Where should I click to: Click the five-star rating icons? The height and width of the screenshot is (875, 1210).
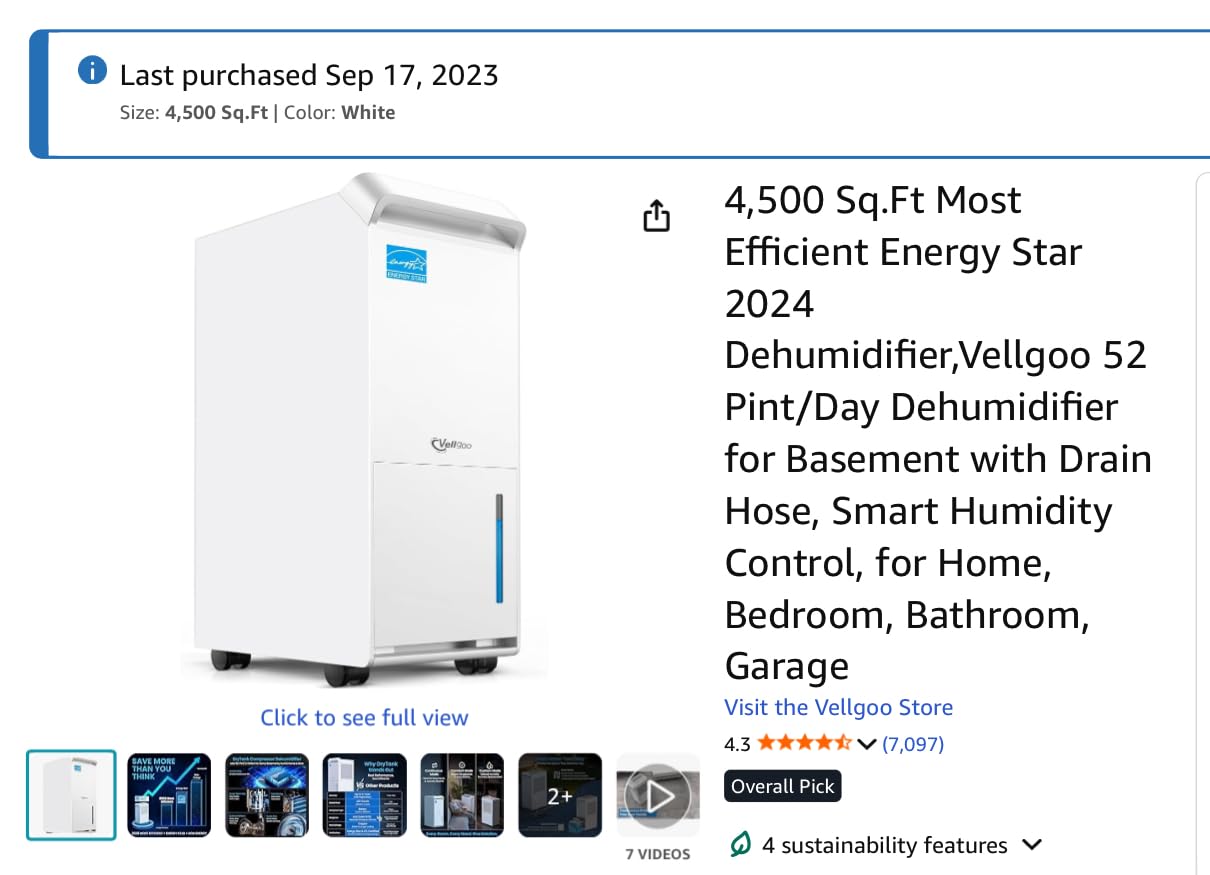click(x=806, y=743)
